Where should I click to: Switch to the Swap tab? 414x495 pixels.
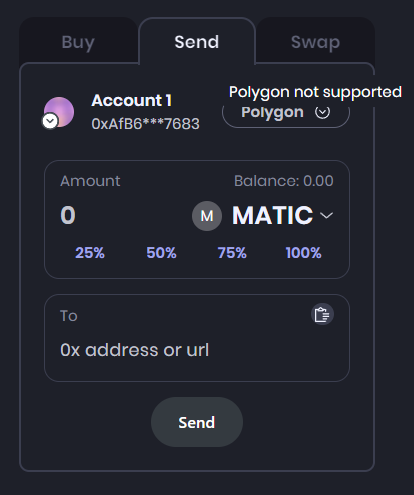[x=315, y=42]
